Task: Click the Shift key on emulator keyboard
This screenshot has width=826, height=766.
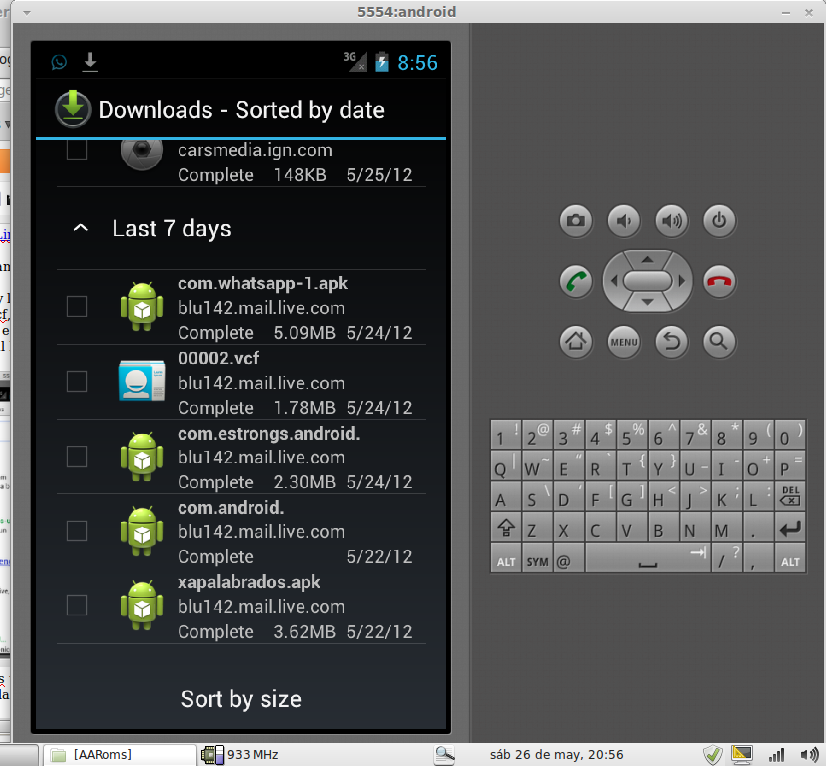Action: [x=506, y=528]
